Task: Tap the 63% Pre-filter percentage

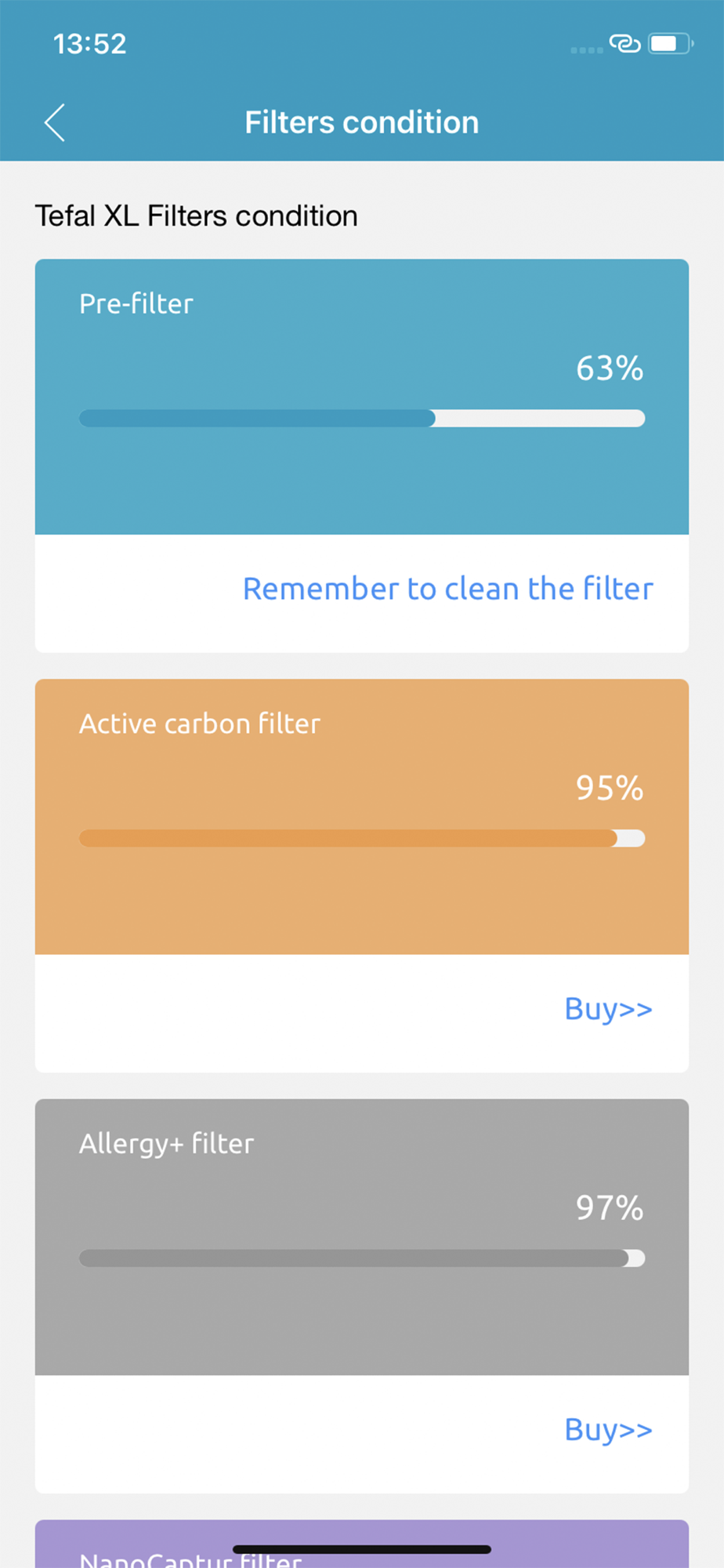Action: coord(610,368)
